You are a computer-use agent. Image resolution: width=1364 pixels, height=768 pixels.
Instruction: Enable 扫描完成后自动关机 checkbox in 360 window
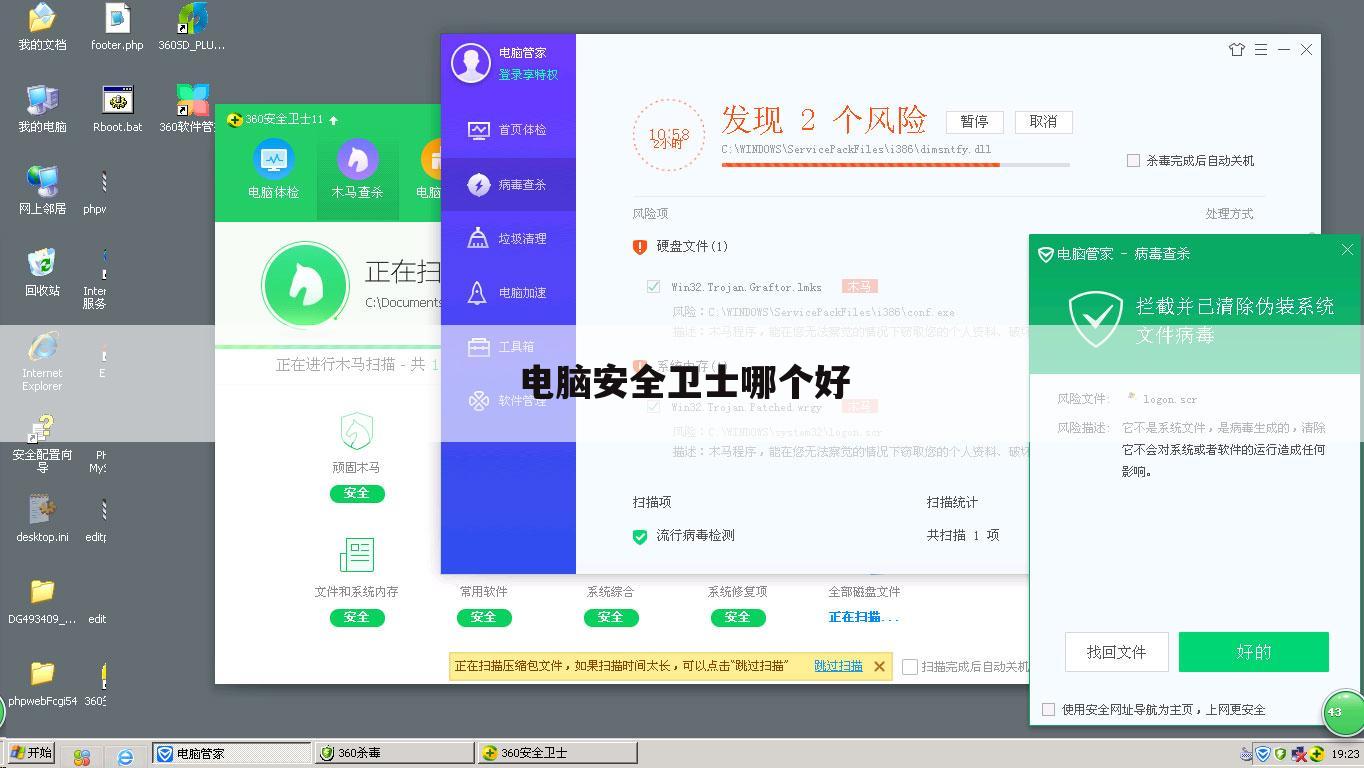(x=910, y=666)
